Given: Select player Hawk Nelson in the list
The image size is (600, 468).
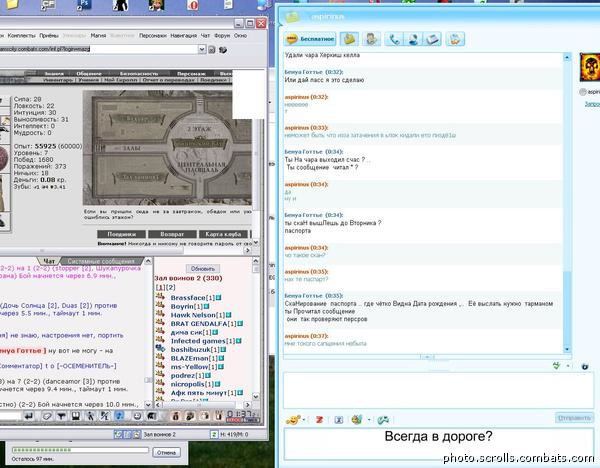Looking at the screenshot, I should pyautogui.click(x=193, y=315).
